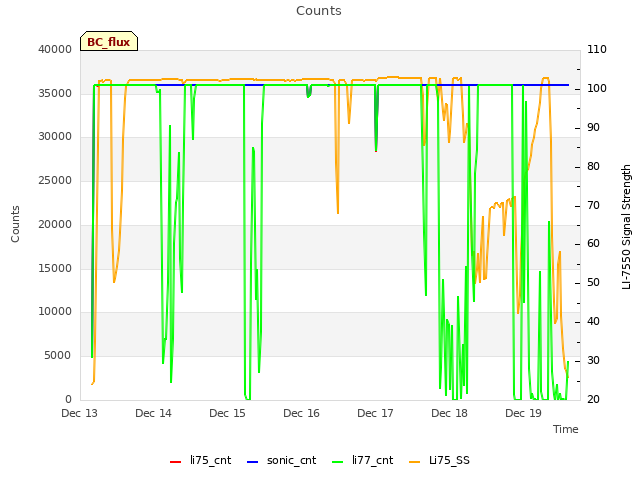
Task: Click the 90 right axis value
Action: click(593, 128)
